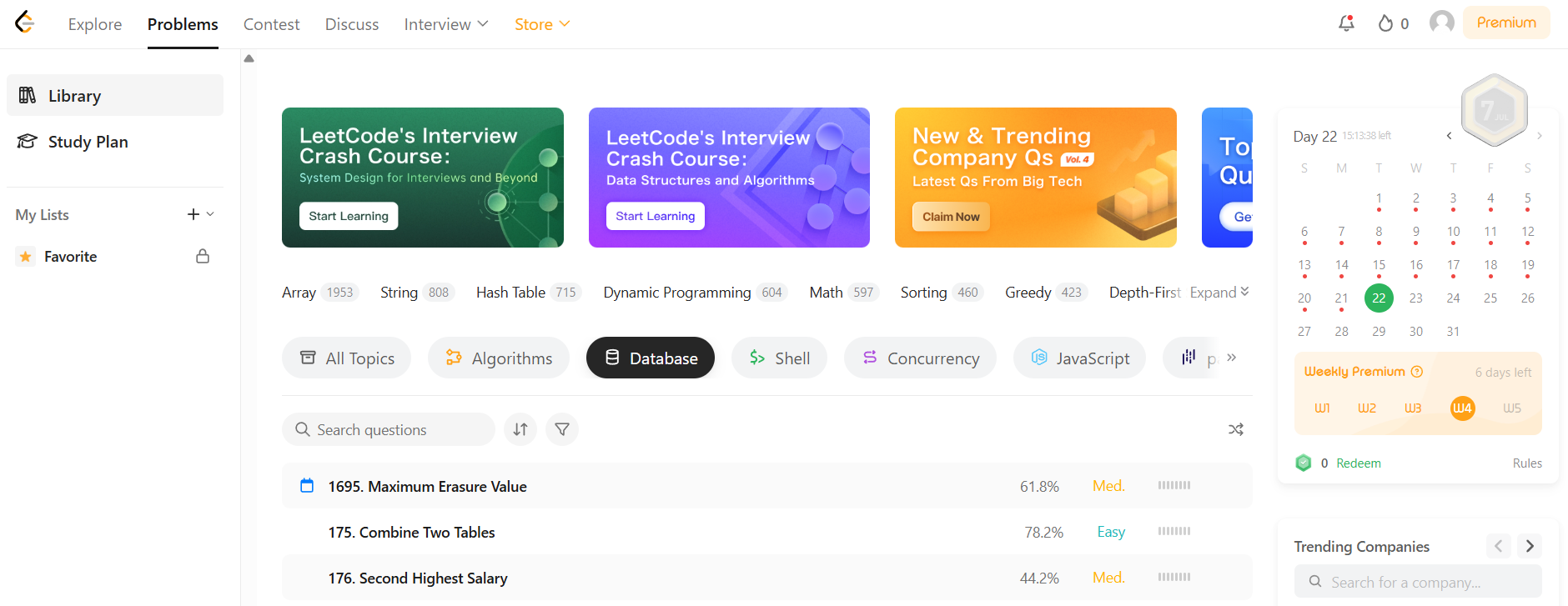
Task: Go to next month in calendar
Action: pos(1540,136)
